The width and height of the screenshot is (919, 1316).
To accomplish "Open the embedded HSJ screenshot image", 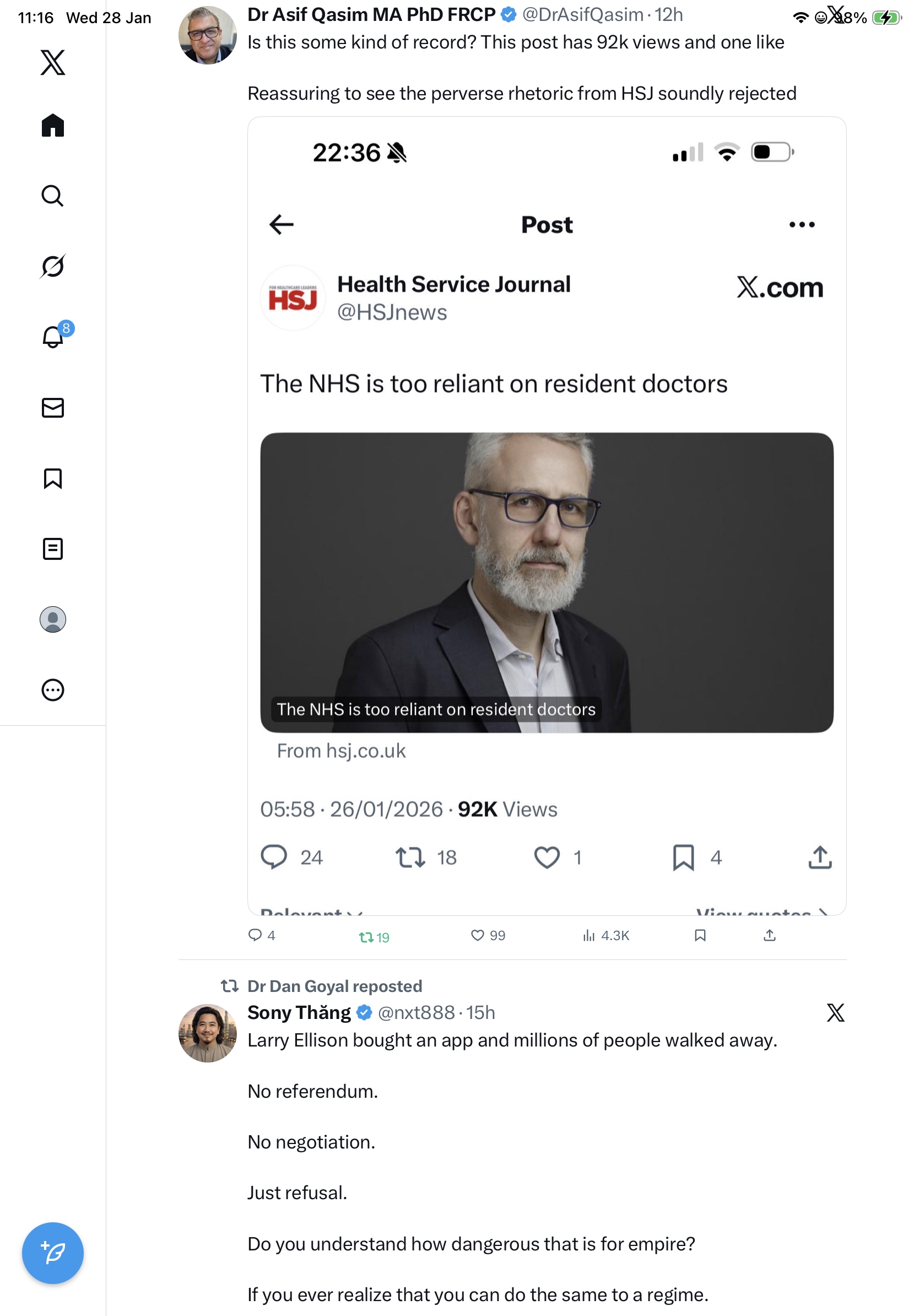I will pos(547,516).
